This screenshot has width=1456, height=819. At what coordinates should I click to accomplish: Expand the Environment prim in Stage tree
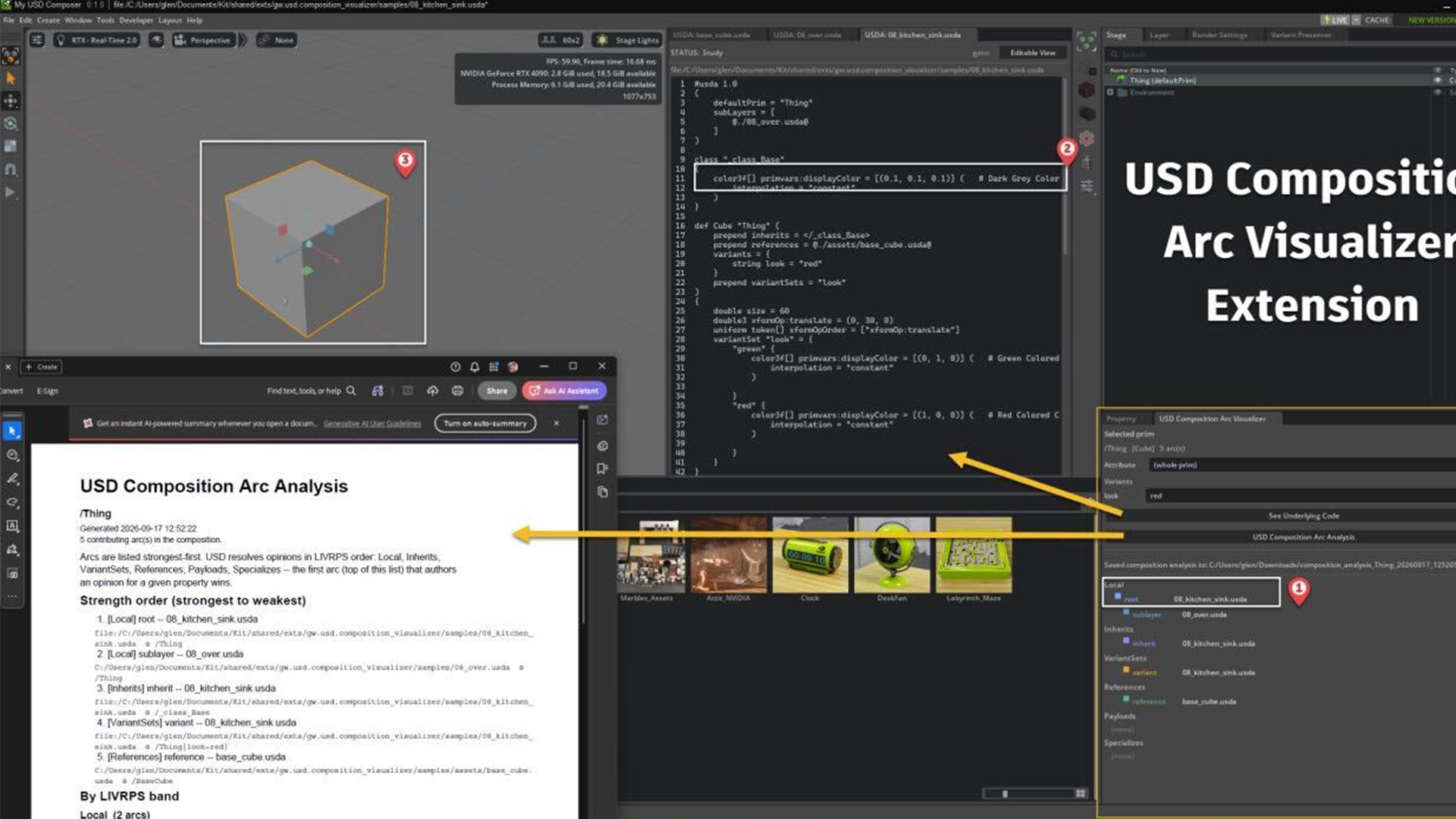(x=1110, y=93)
